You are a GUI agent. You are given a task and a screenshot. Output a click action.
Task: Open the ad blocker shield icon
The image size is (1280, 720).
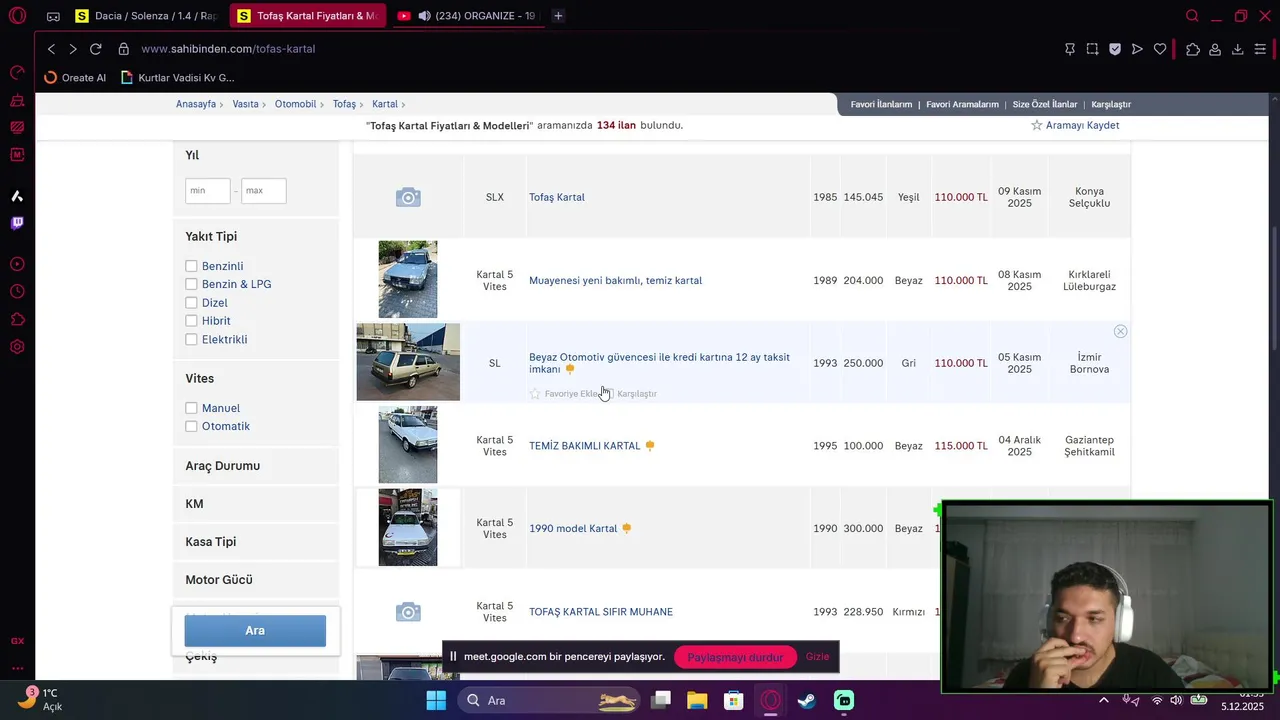1115,49
